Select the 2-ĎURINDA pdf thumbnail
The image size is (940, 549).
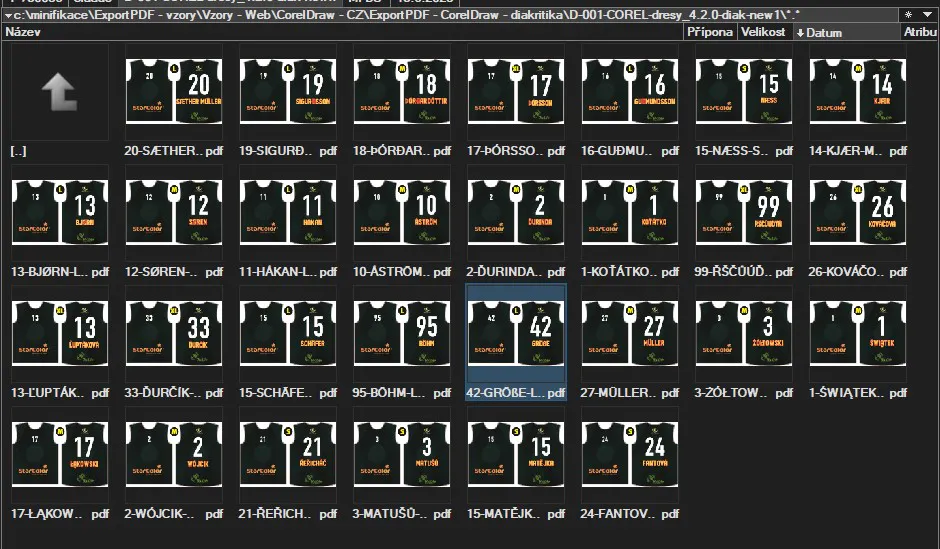click(516, 213)
